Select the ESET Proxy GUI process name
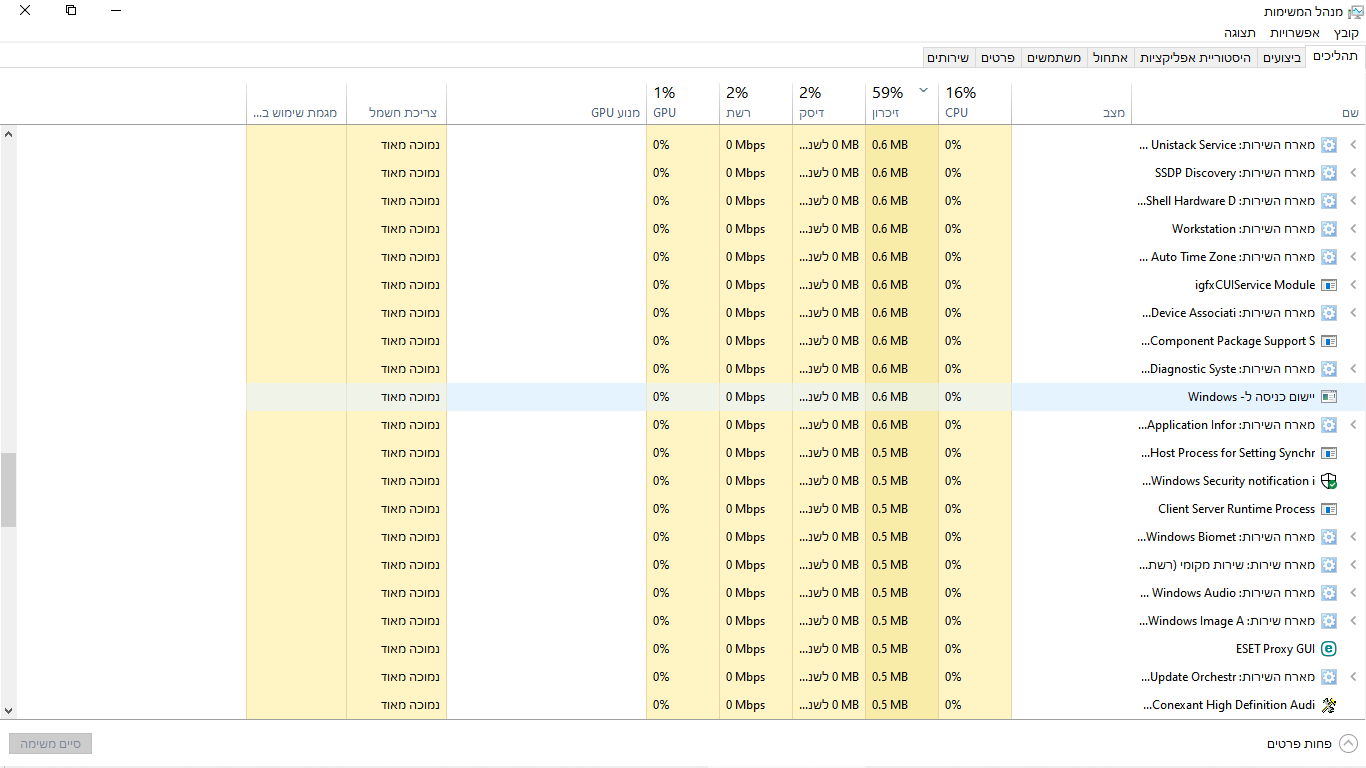The height and width of the screenshot is (768, 1366). coord(1275,649)
